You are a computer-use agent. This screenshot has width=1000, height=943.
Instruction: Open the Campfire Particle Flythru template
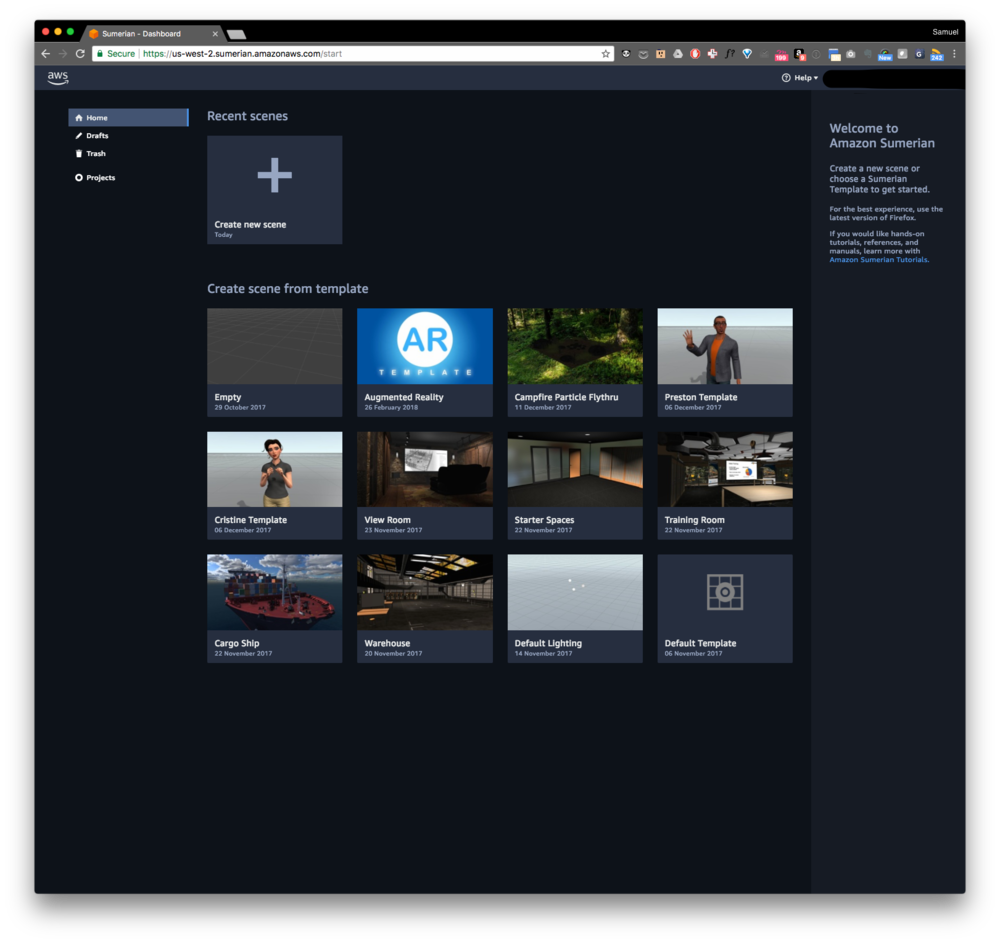(x=574, y=346)
